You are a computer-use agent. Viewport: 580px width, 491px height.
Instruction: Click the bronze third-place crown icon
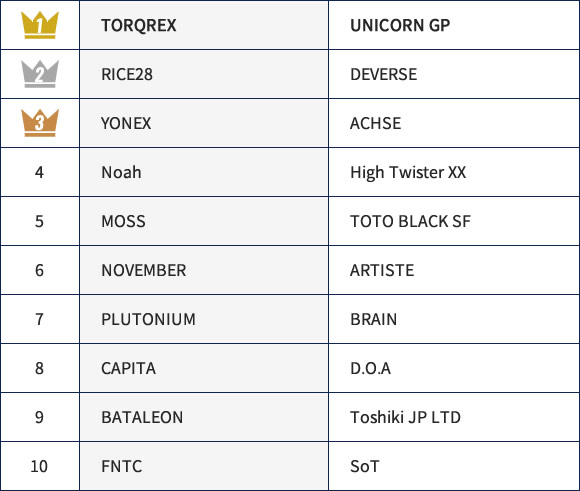[x=40, y=123]
